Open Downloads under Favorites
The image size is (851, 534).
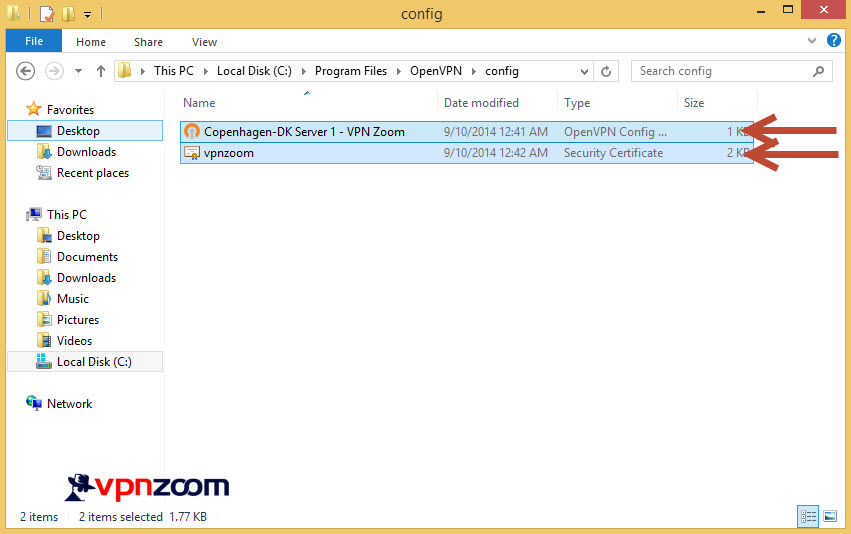tap(86, 152)
